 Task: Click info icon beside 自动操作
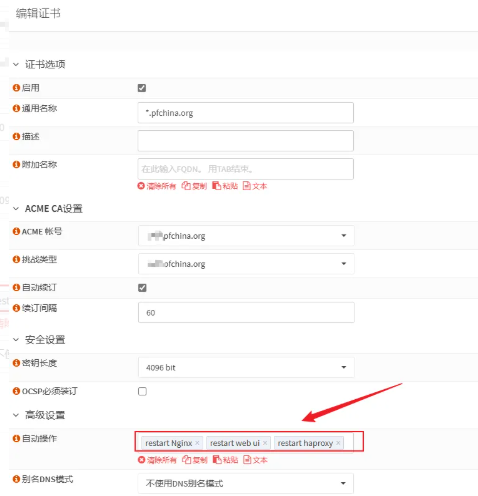16,438
